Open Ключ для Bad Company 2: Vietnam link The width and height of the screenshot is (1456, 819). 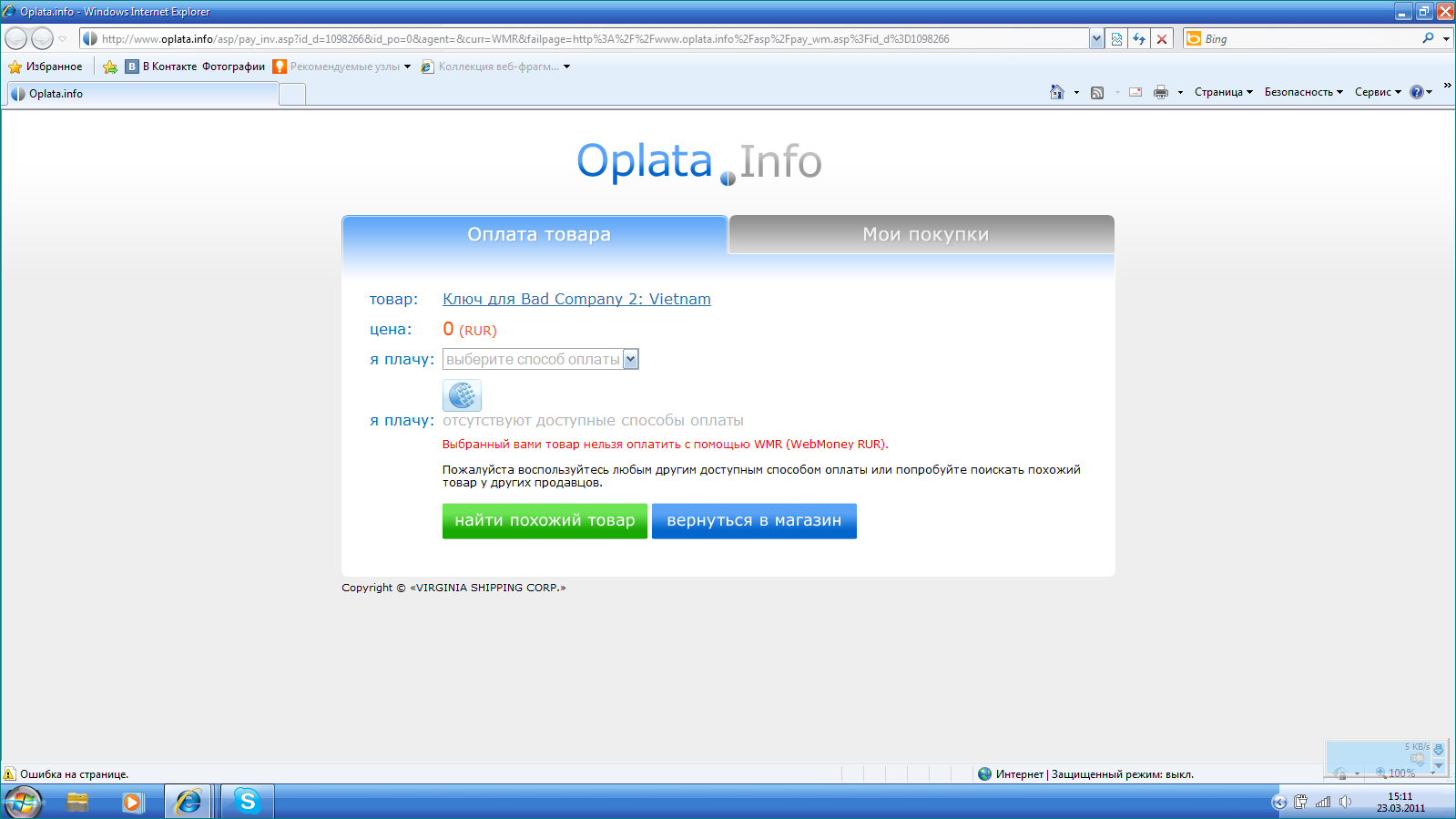point(576,299)
